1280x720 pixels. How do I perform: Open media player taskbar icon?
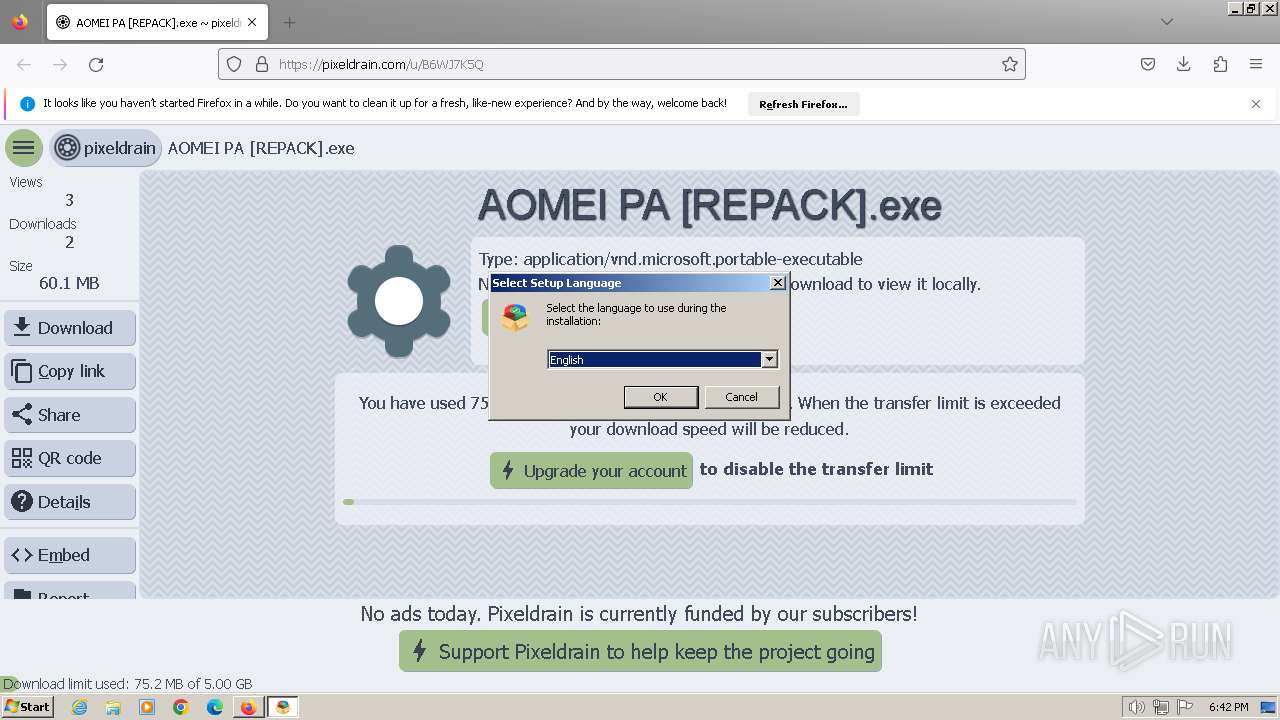pos(147,707)
